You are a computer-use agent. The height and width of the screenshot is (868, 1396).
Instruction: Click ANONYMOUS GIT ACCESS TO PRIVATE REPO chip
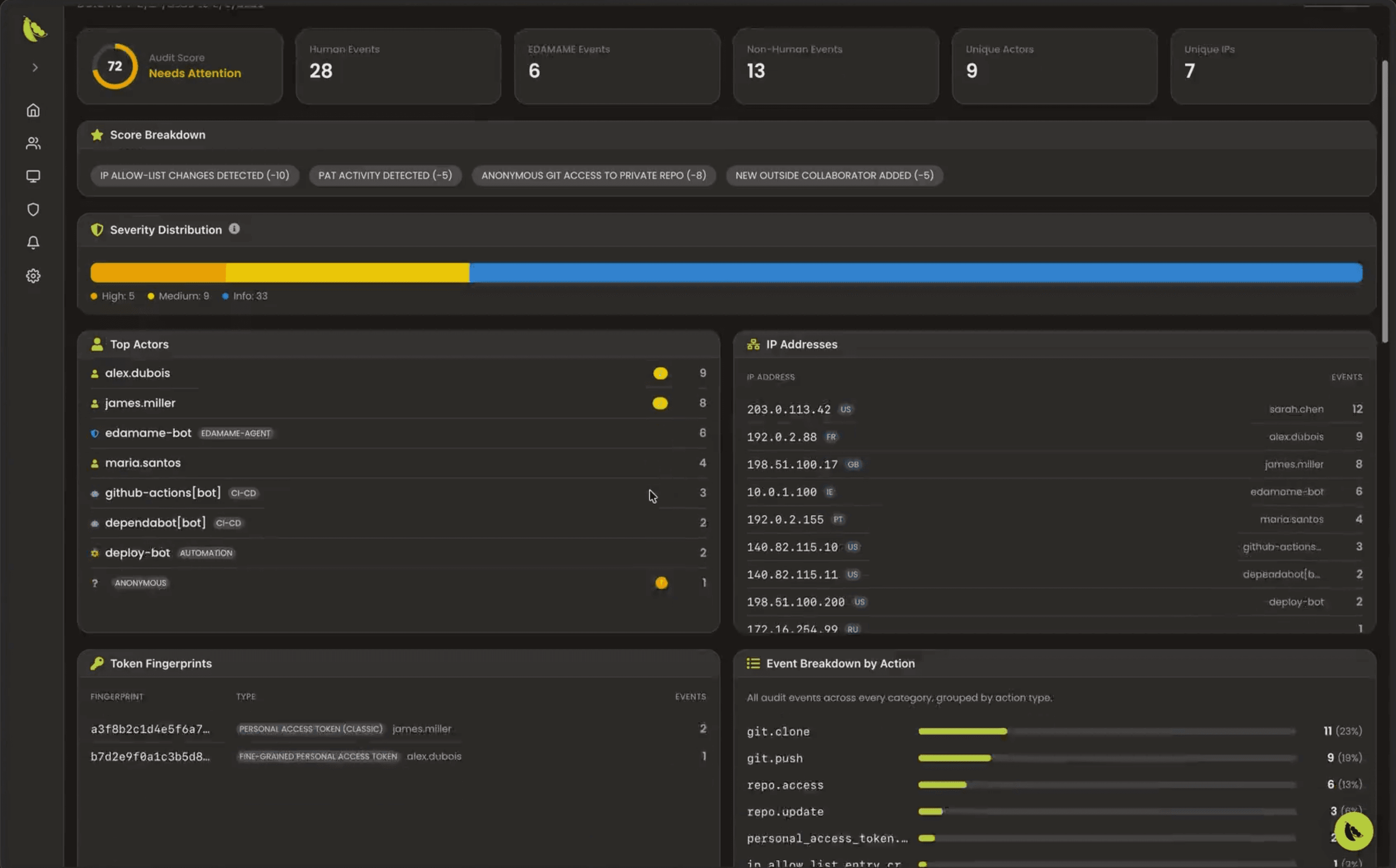point(594,176)
